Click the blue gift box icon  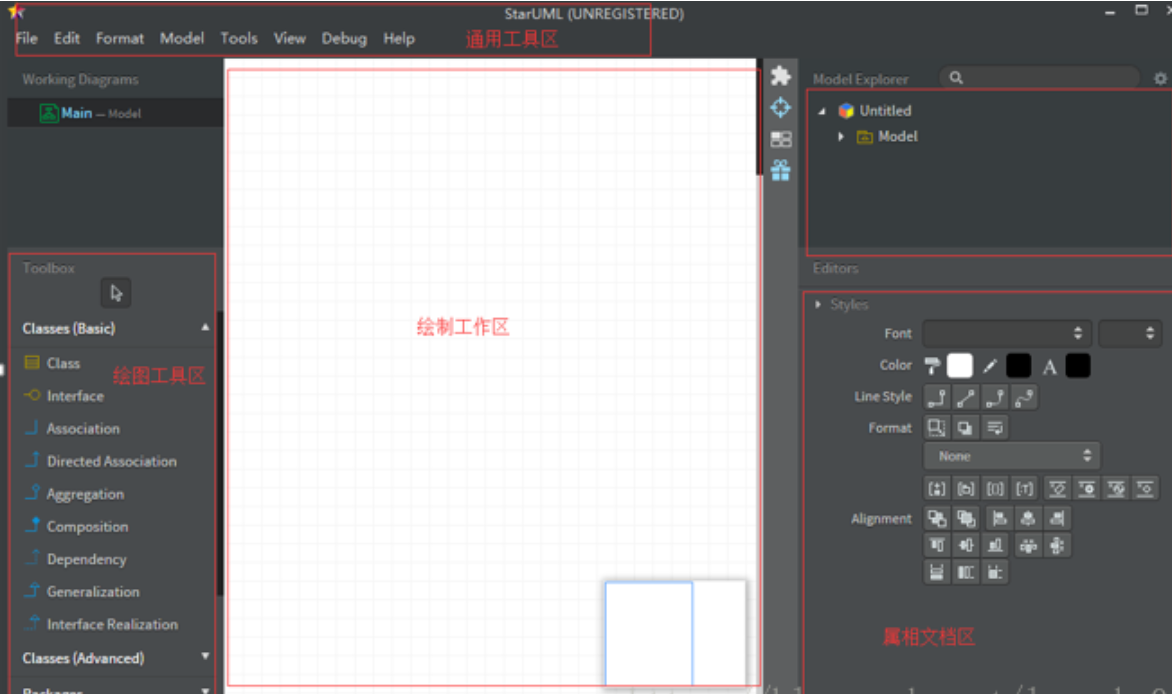[x=780, y=171]
